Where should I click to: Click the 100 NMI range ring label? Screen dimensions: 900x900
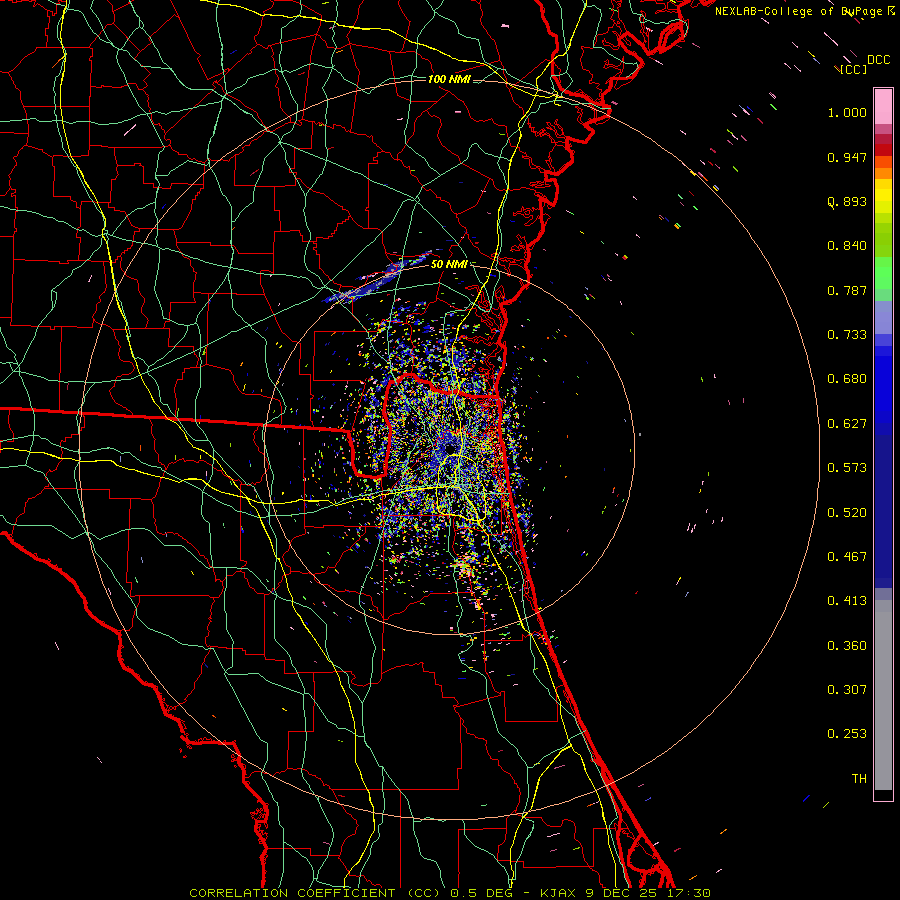(449, 79)
